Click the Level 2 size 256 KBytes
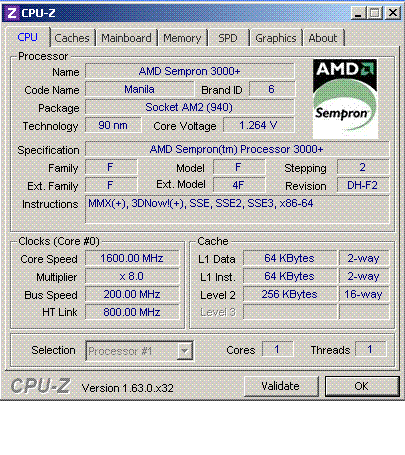 [290, 294]
